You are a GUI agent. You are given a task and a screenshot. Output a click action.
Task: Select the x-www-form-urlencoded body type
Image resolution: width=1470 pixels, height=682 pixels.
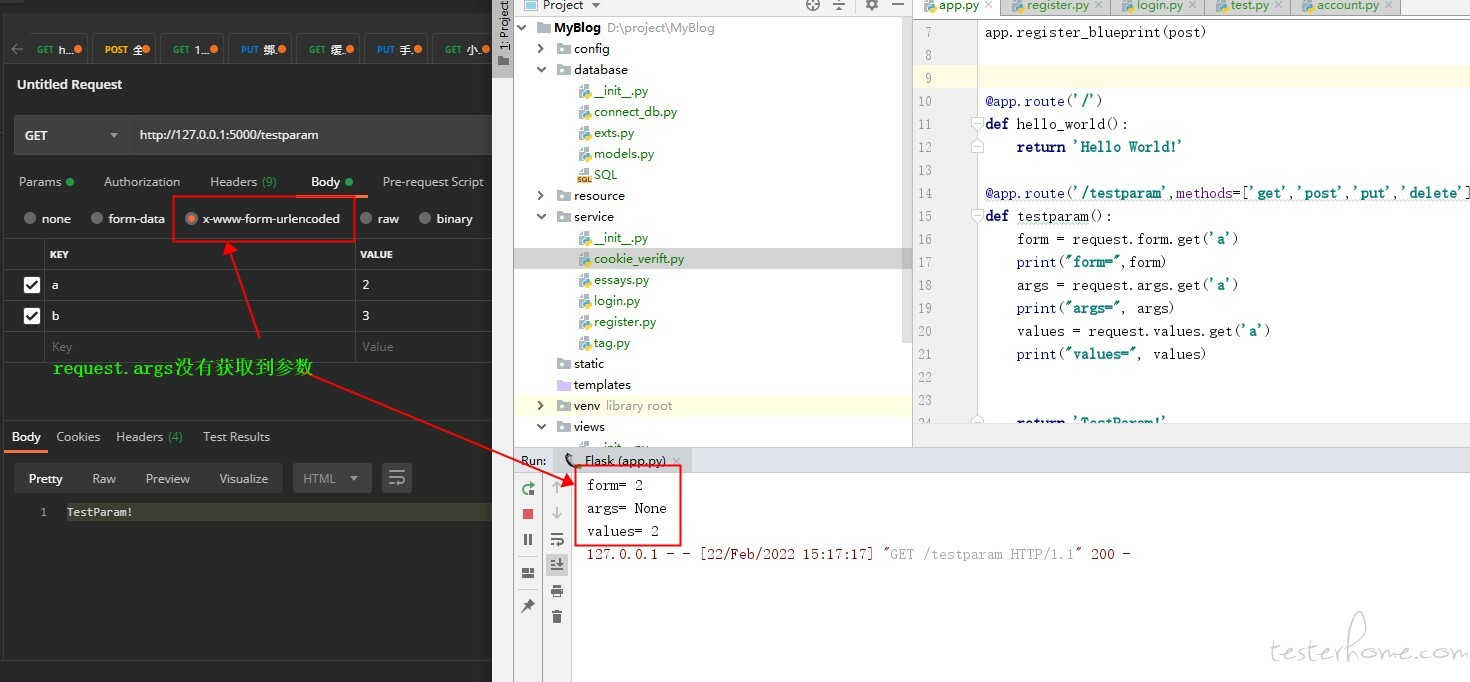click(263, 218)
